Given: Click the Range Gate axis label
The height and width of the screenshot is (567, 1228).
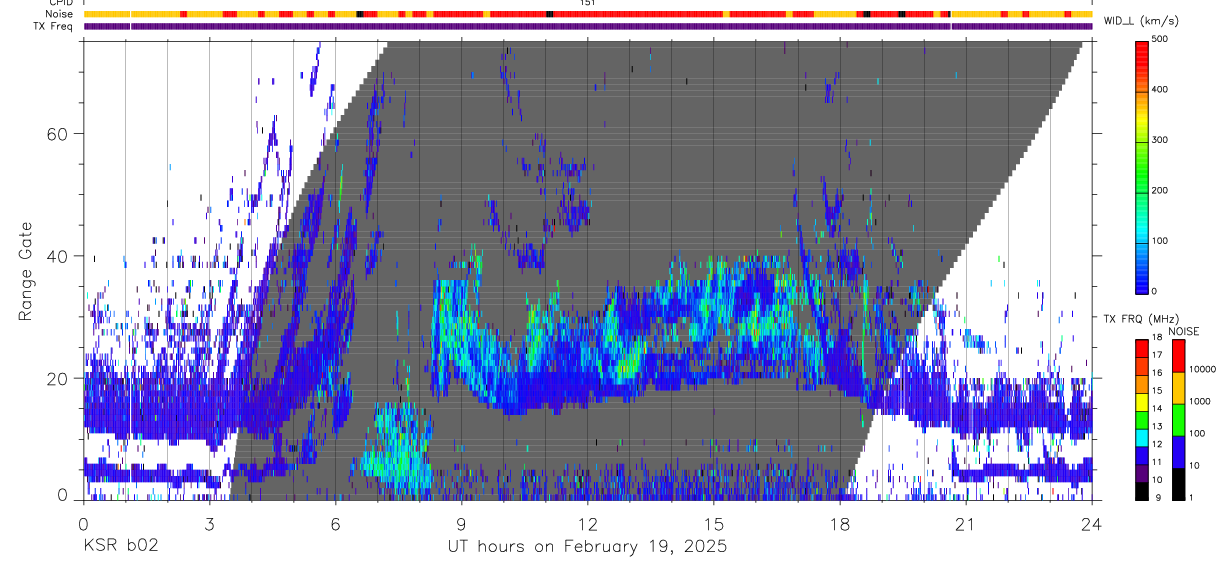Looking at the screenshot, I should [x=25, y=271].
